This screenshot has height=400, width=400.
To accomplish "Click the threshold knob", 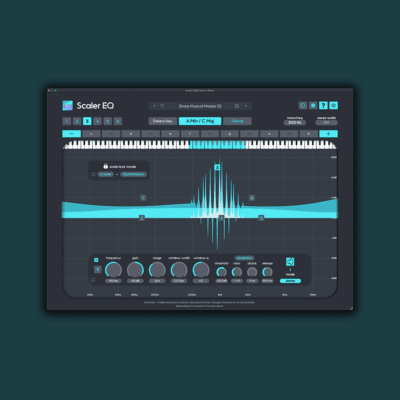I will (x=221, y=272).
